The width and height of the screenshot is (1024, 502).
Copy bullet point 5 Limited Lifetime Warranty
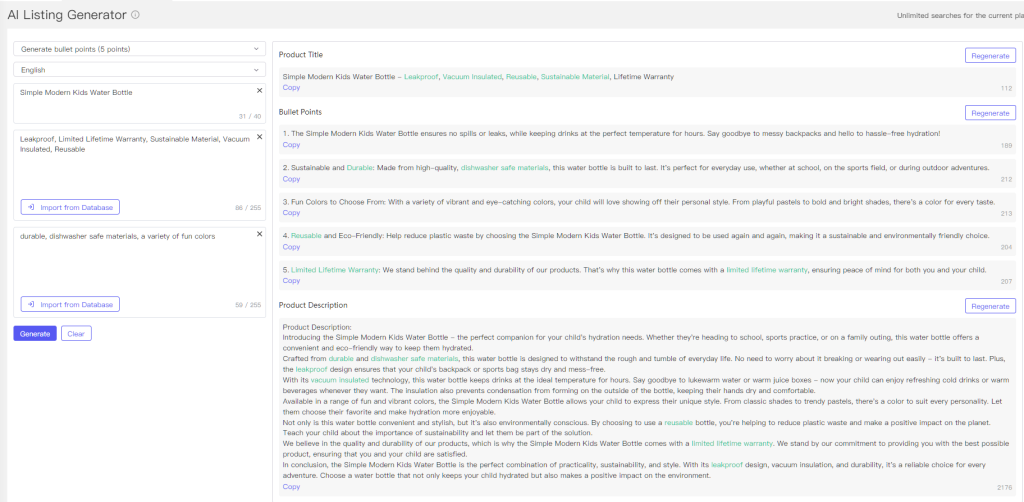pyautogui.click(x=291, y=281)
